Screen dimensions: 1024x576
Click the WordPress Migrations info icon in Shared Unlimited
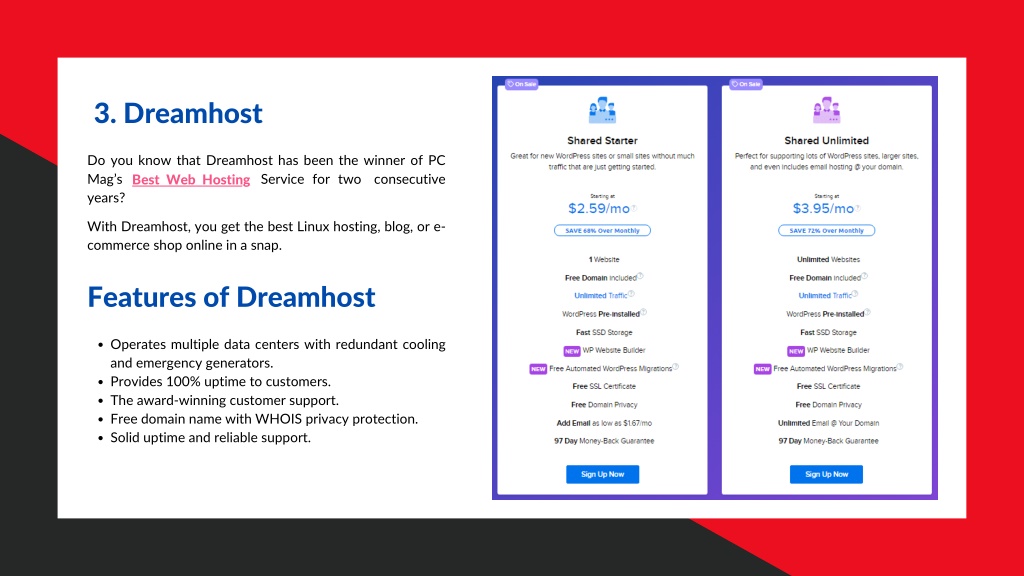click(x=900, y=367)
